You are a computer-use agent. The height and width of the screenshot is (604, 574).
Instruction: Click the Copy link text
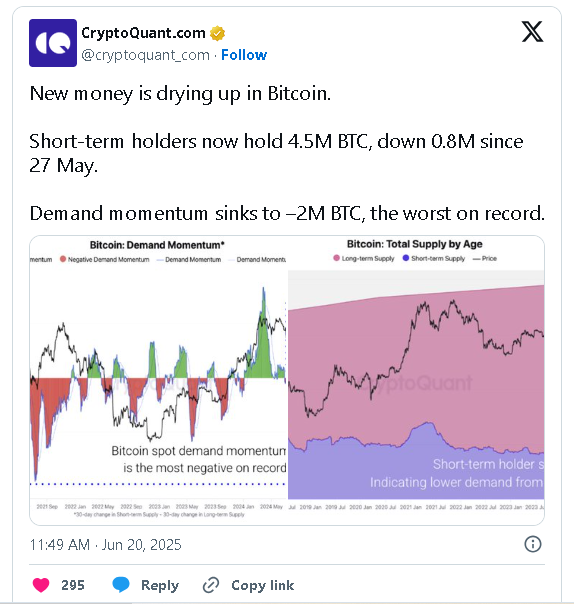pyautogui.click(x=263, y=585)
